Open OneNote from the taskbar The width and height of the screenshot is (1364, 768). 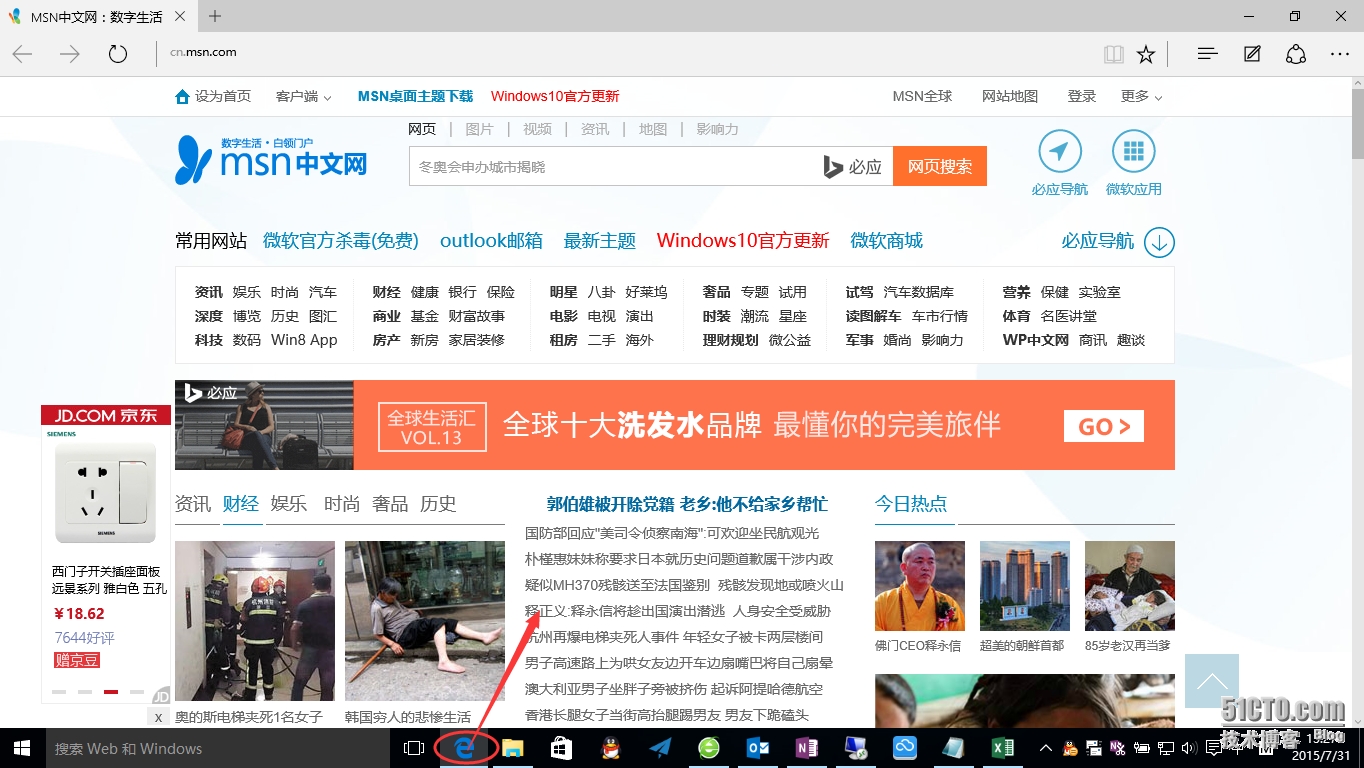click(x=807, y=748)
